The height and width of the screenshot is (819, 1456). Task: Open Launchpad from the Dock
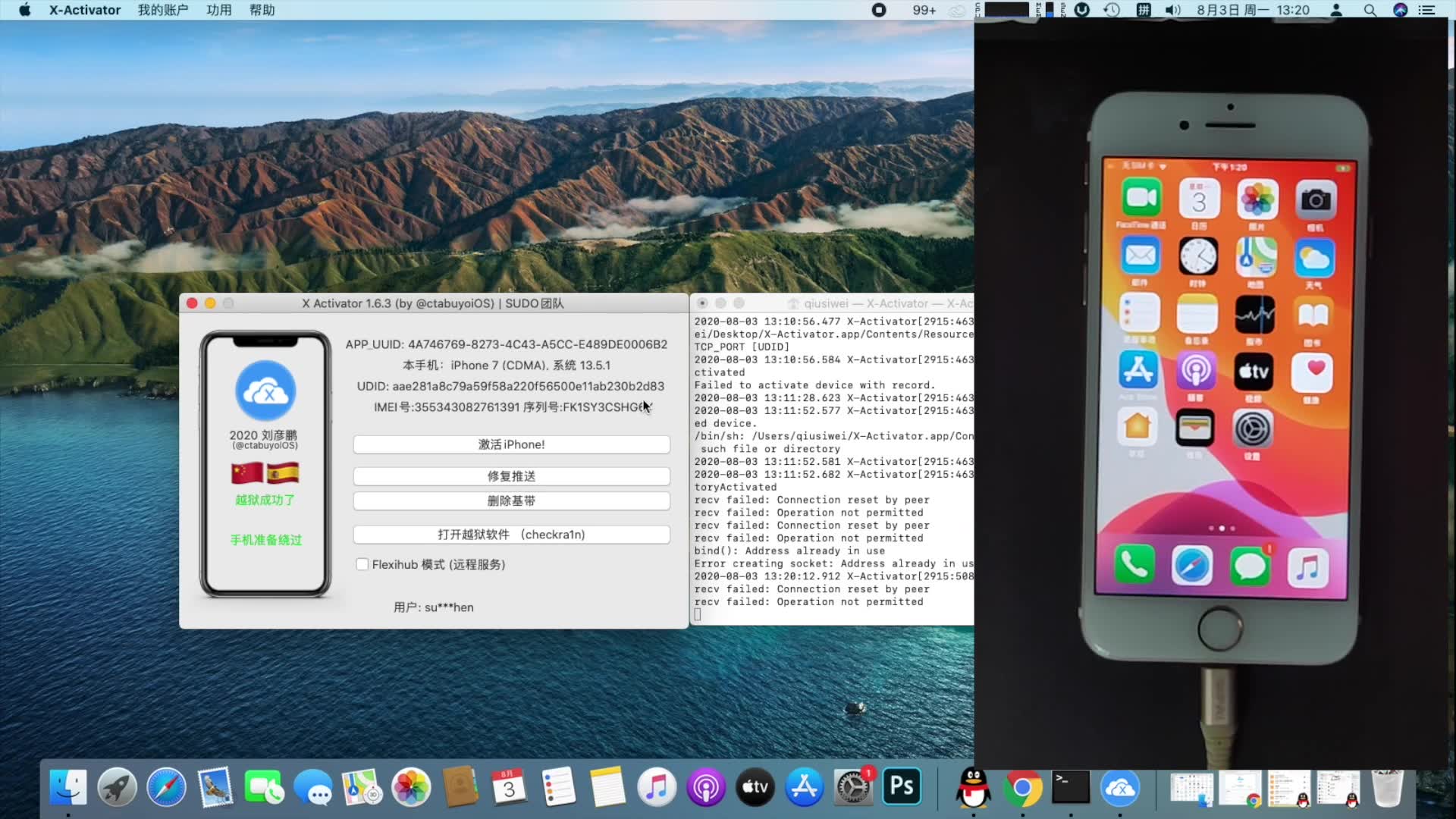pyautogui.click(x=117, y=787)
